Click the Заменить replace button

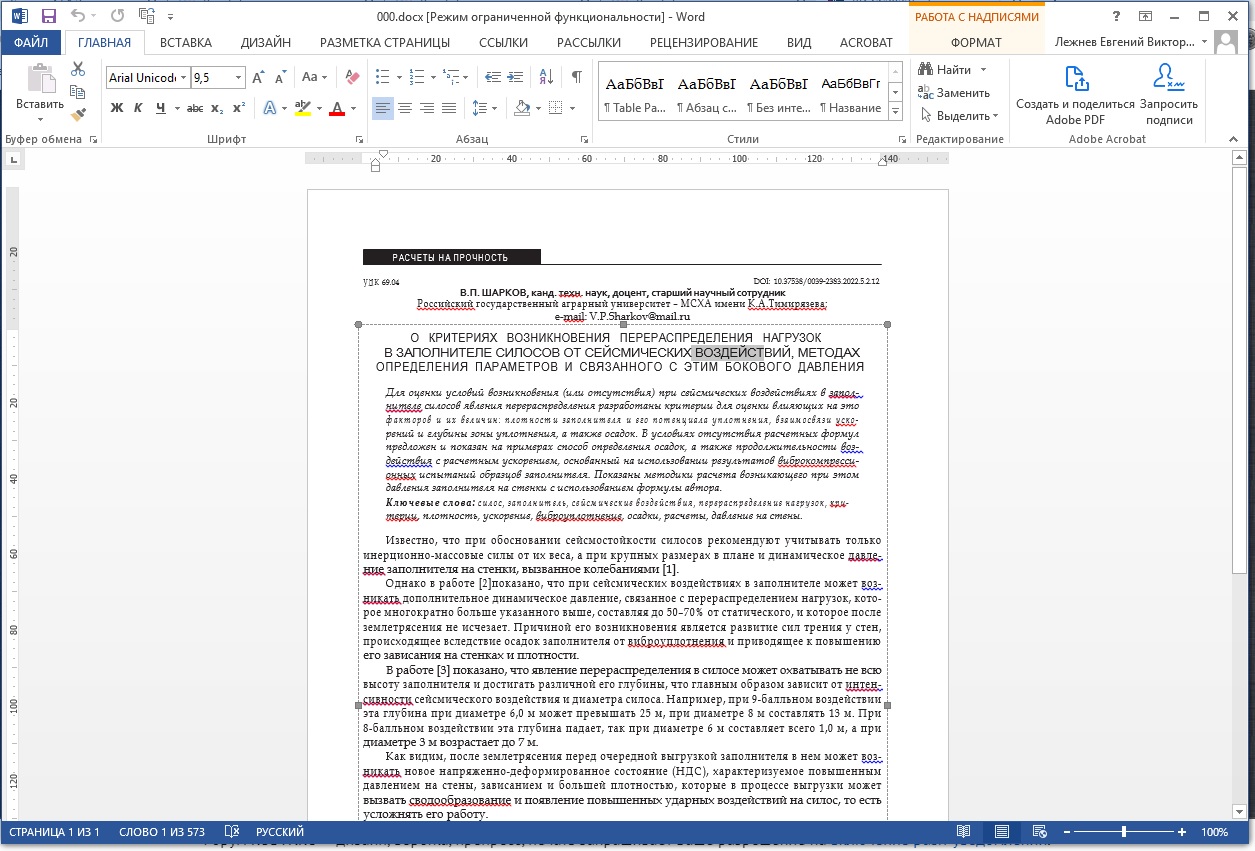coord(955,93)
